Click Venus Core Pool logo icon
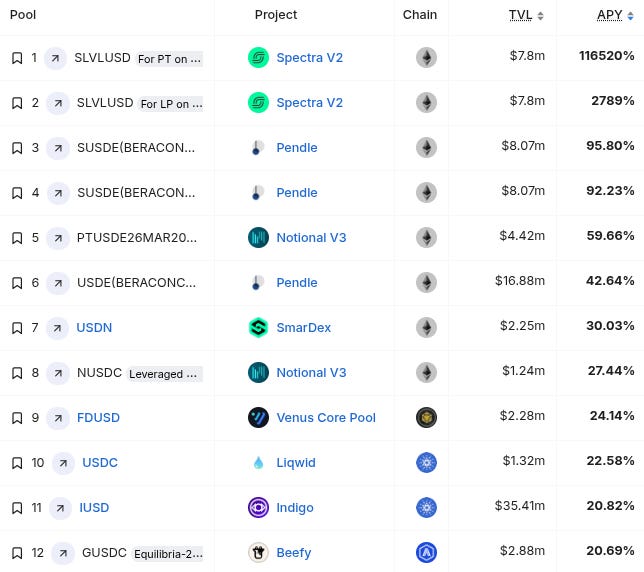 [x=258, y=418]
